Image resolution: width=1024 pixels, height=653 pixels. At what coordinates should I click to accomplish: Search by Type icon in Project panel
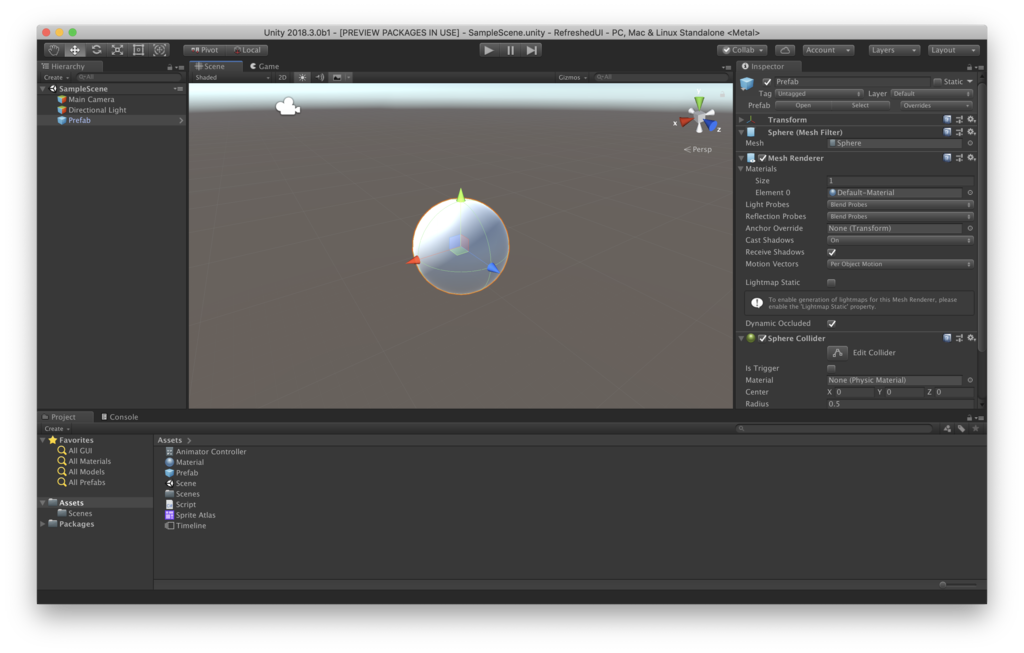(947, 428)
